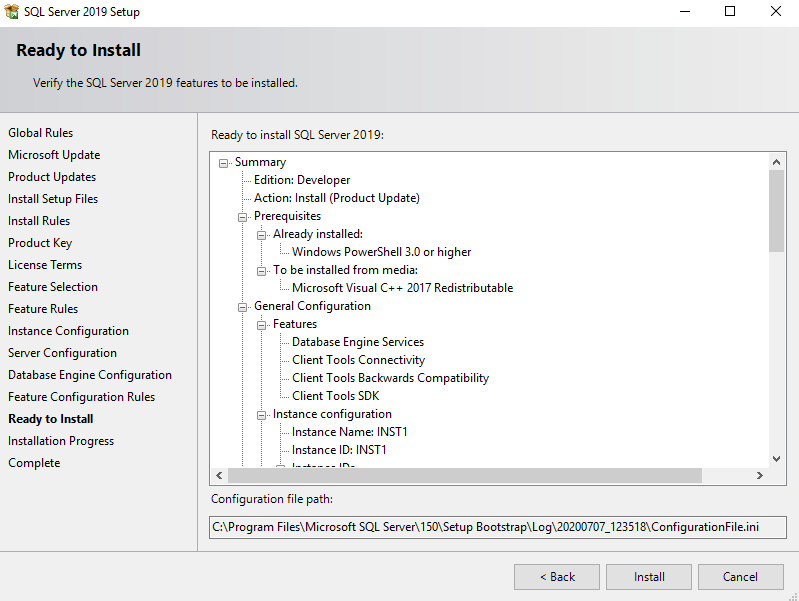Screen dimensions: 799x601
Task: Select Database Engine Services tree item
Action: (357, 342)
